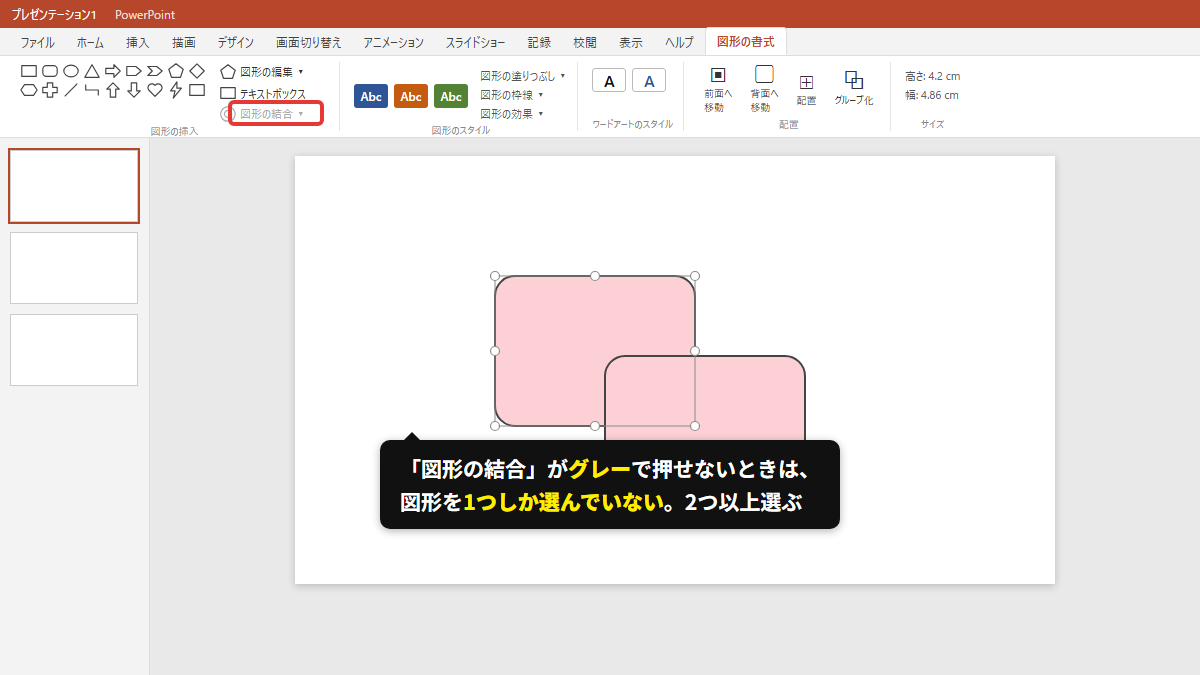1200x675 pixels.
Task: Choose the elbow connector shape
Action: [92, 90]
